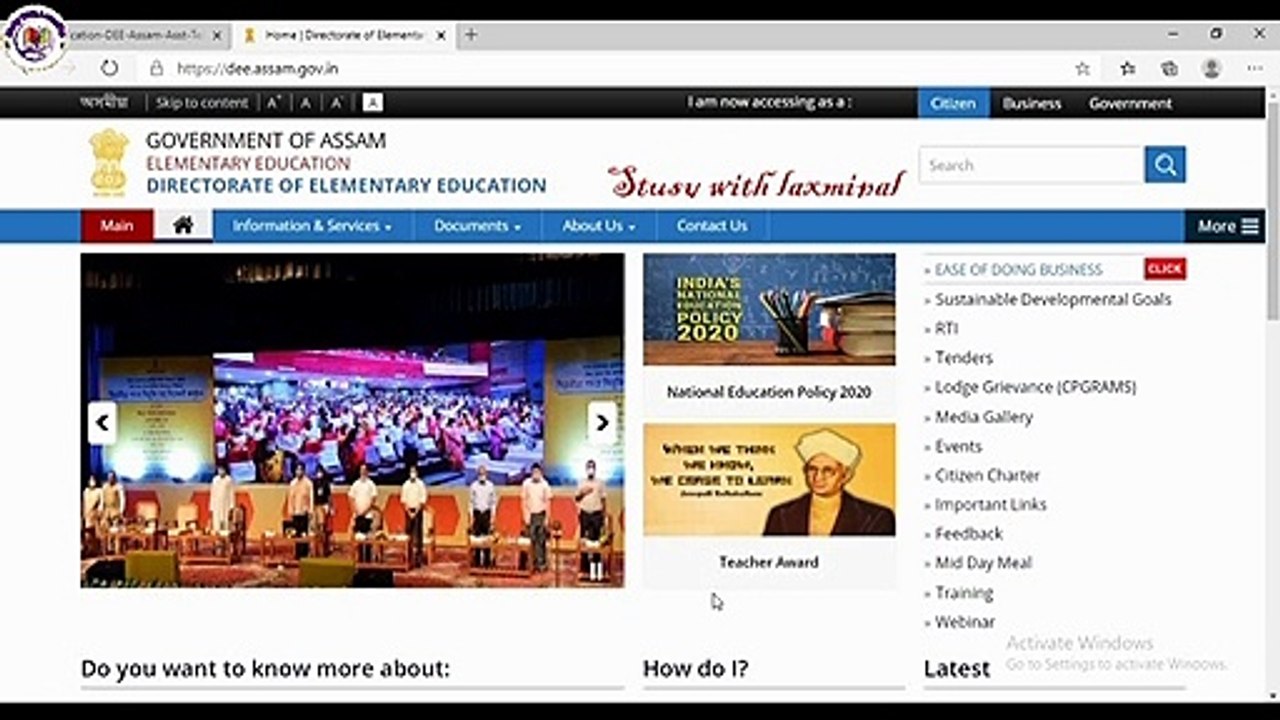Open the Training link

point(964,592)
